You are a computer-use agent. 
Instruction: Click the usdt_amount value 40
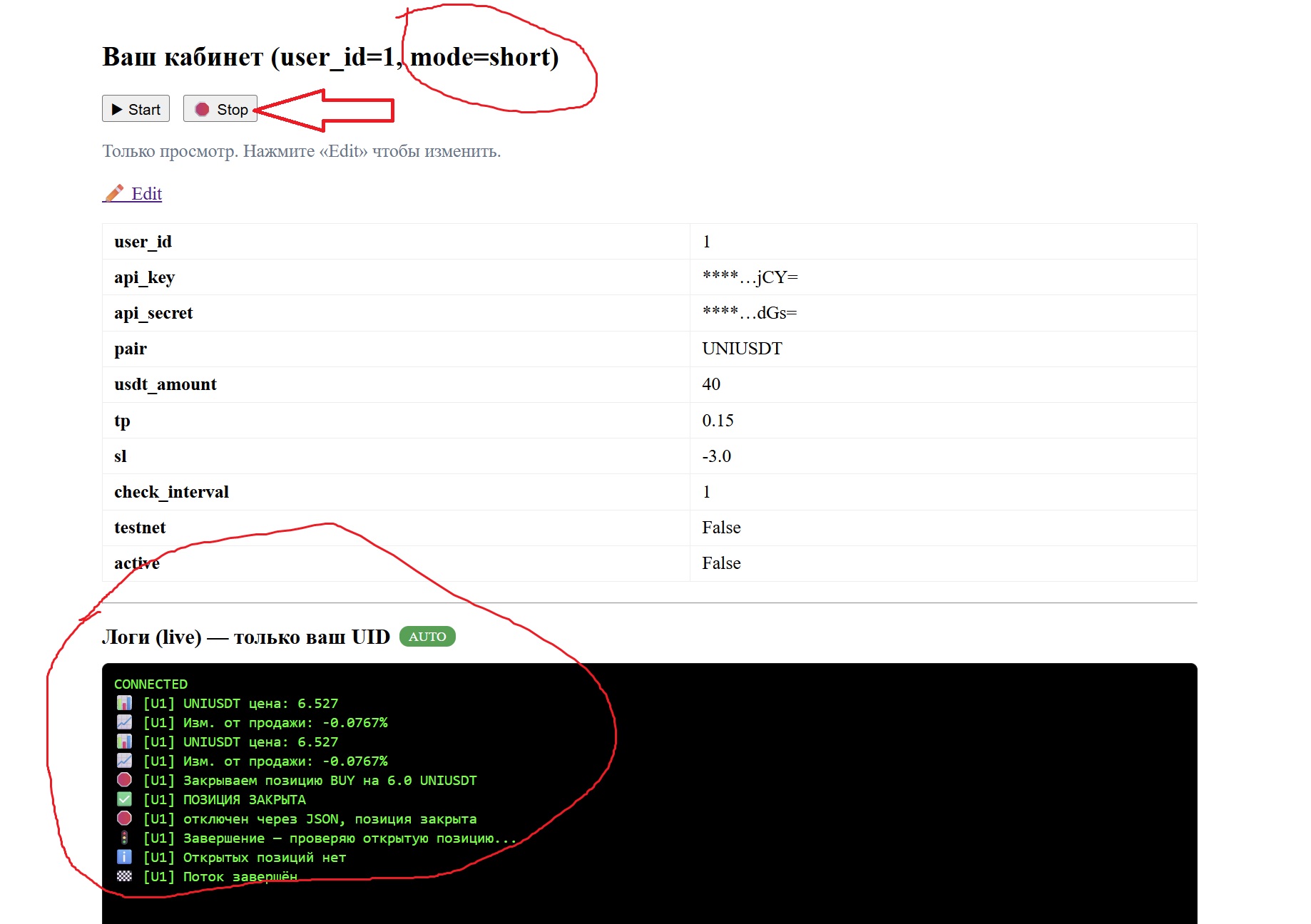point(711,384)
